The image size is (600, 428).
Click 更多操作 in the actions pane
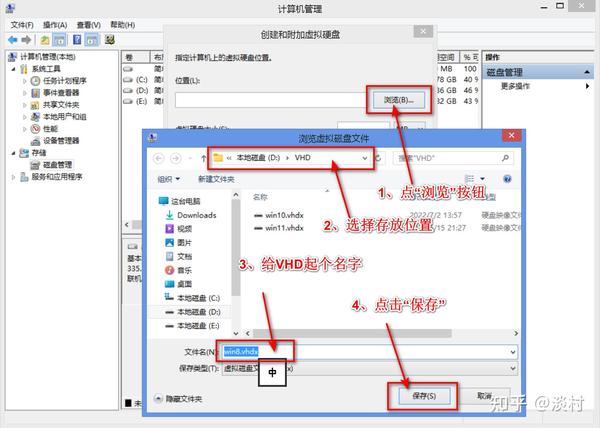tap(515, 86)
